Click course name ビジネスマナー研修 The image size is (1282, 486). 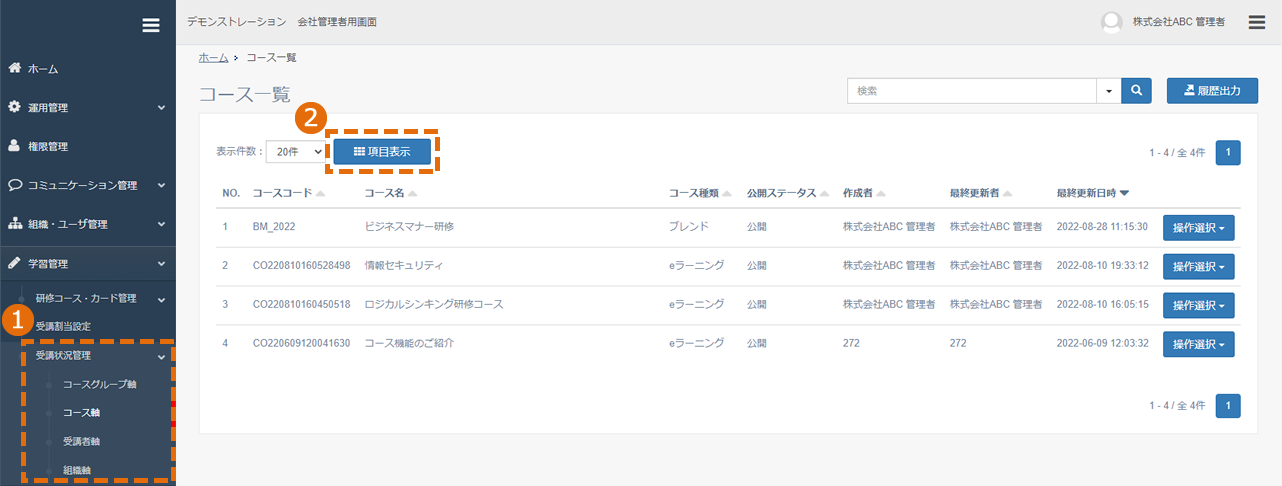pyautogui.click(x=409, y=227)
